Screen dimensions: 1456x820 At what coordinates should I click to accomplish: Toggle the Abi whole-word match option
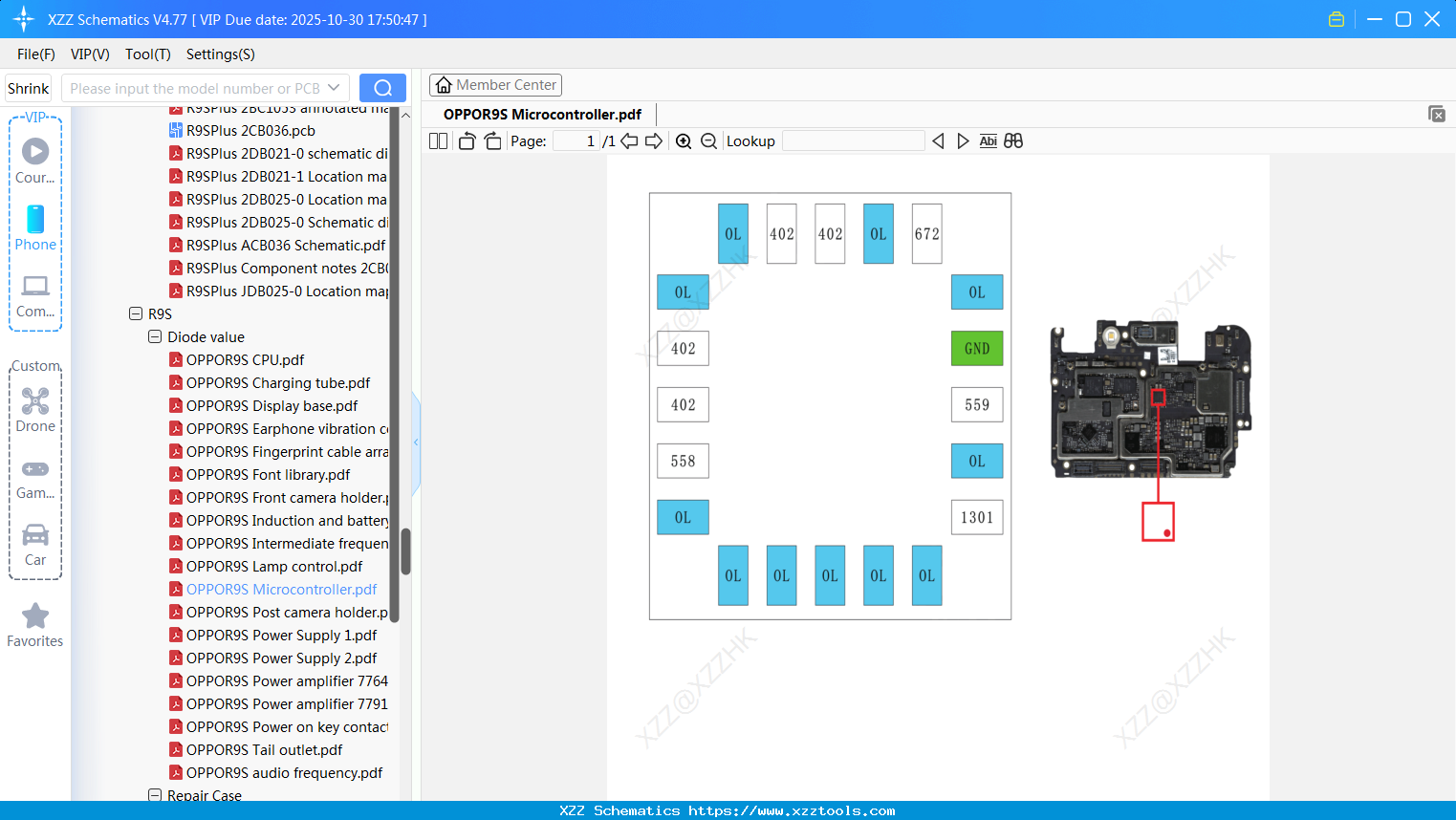(x=989, y=141)
